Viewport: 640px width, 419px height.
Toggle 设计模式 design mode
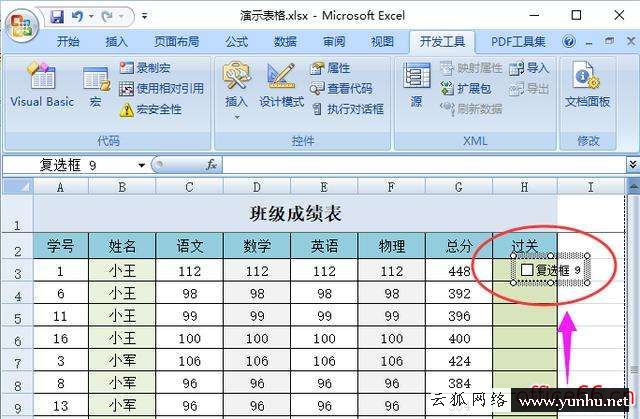[281, 86]
